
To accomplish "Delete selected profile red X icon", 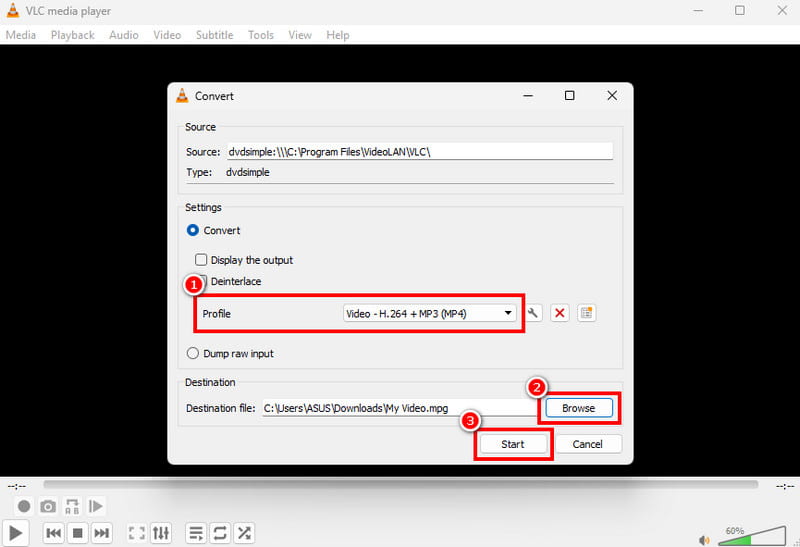I will click(x=560, y=313).
